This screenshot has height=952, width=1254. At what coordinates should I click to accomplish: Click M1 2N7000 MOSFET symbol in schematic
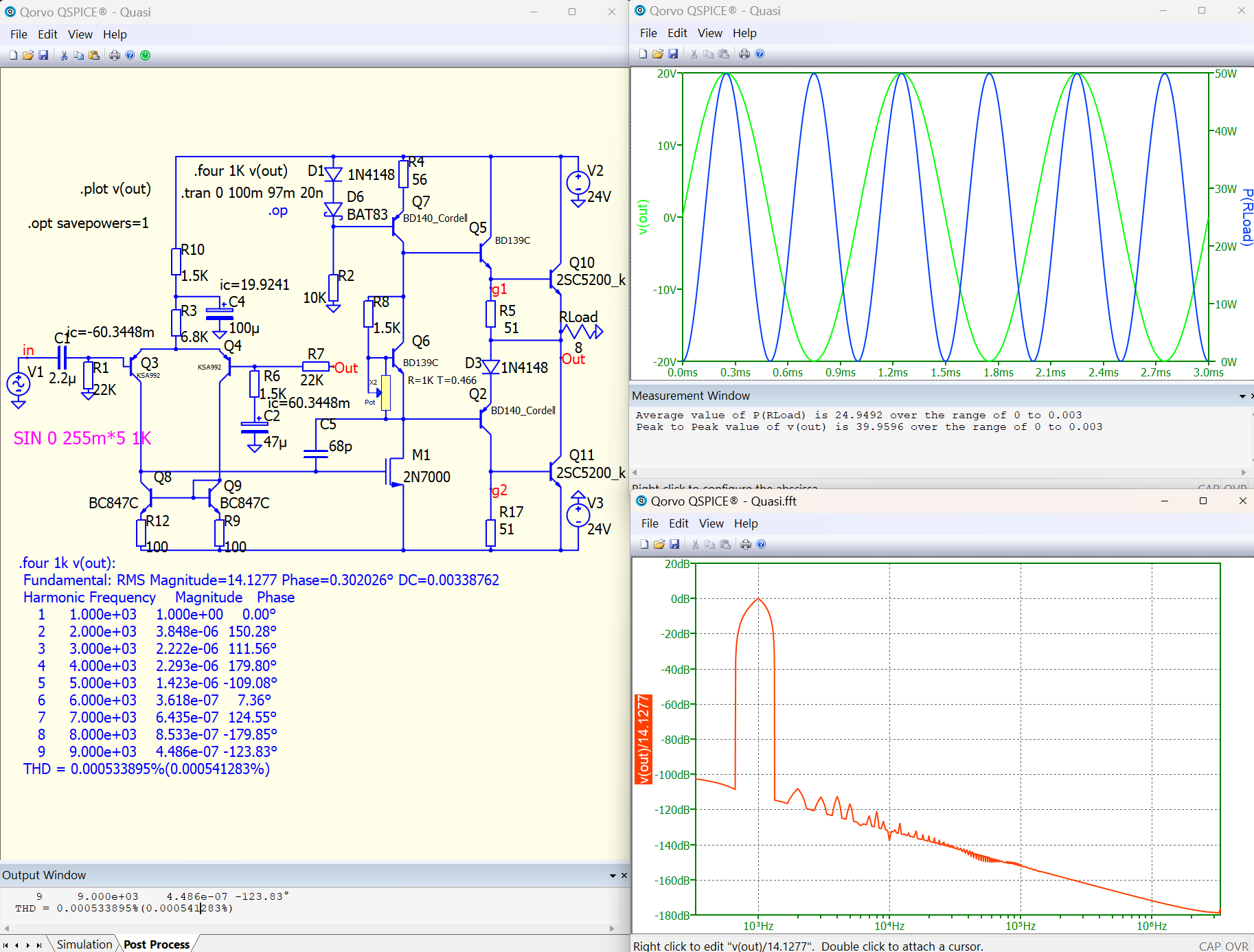tap(394, 471)
